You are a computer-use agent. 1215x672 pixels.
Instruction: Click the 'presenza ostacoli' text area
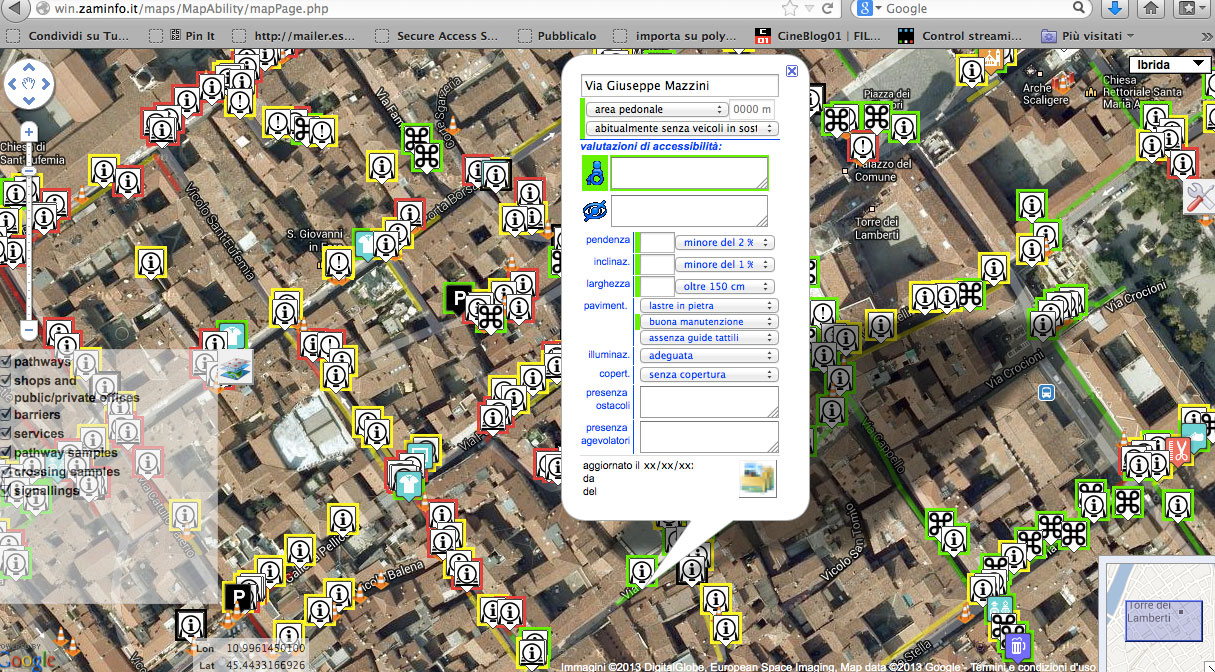(x=709, y=402)
